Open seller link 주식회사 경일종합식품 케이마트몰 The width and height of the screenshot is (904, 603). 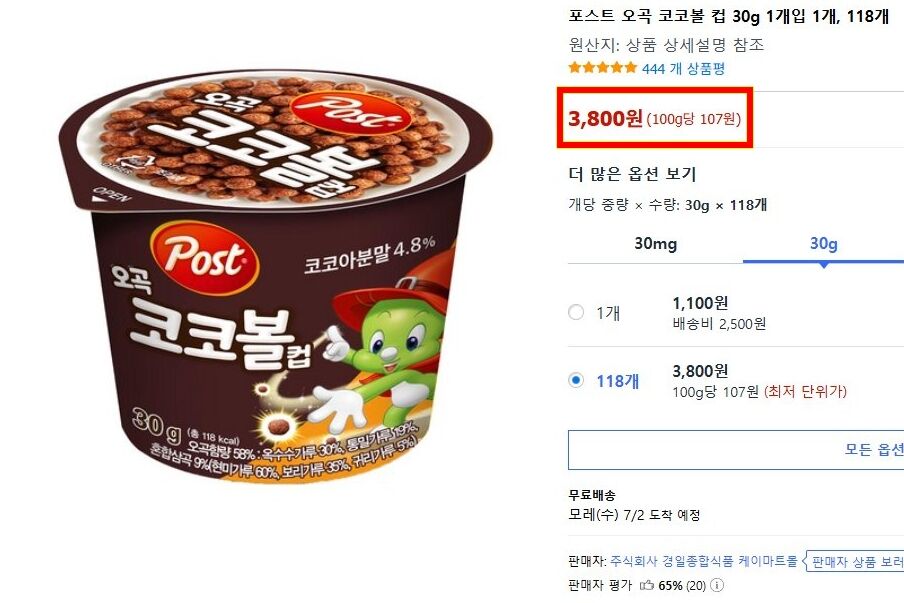click(703, 561)
